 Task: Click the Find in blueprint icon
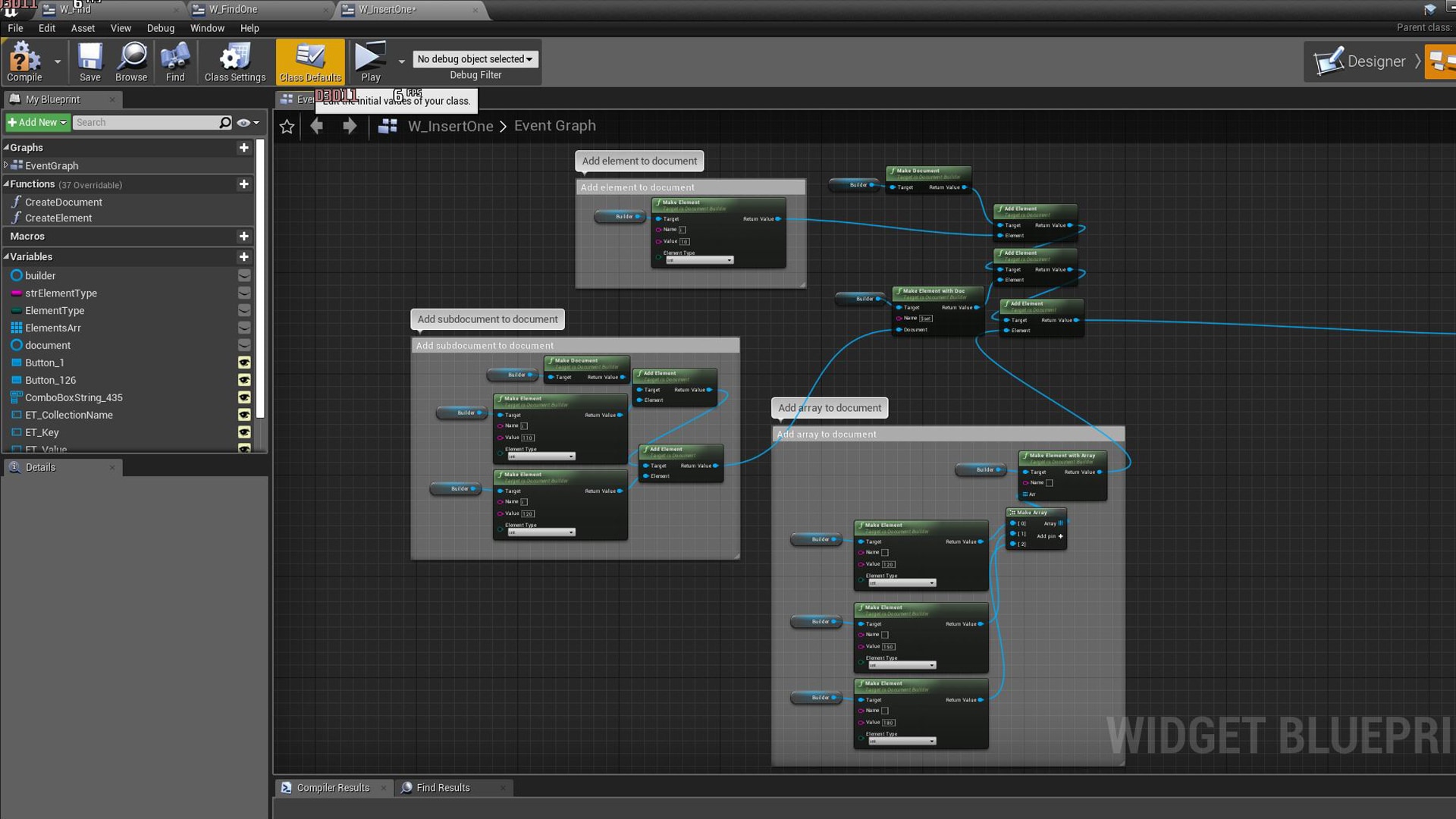pyautogui.click(x=174, y=61)
